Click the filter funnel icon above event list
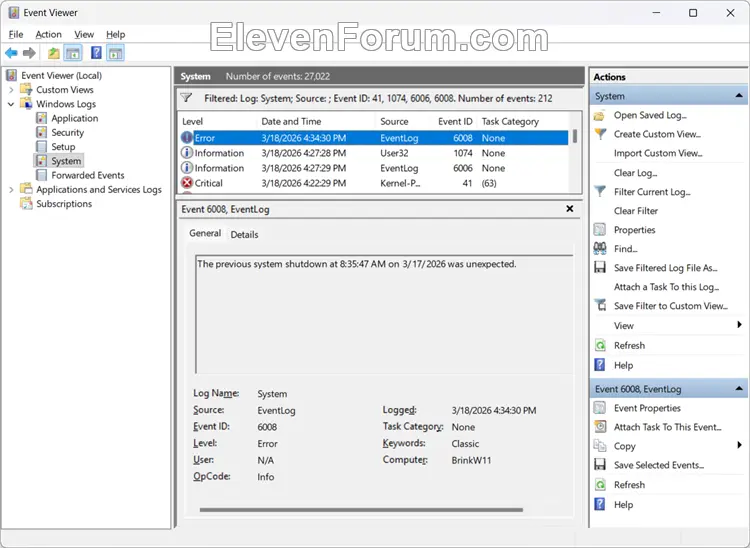 [x=187, y=98]
